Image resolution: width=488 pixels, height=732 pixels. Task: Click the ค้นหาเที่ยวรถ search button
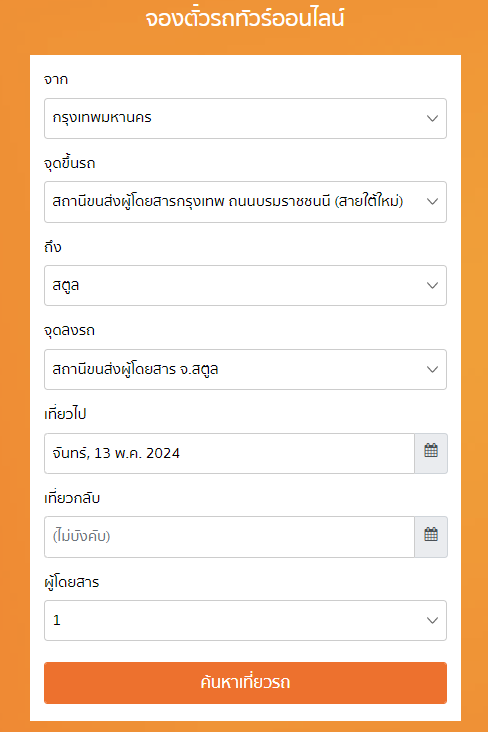pos(245,683)
